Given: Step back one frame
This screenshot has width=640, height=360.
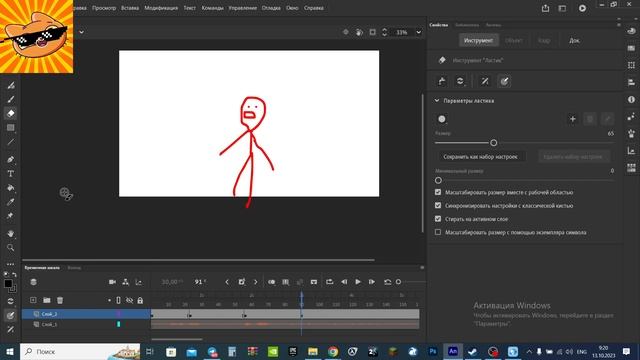Looking at the screenshot, I should 344,282.
